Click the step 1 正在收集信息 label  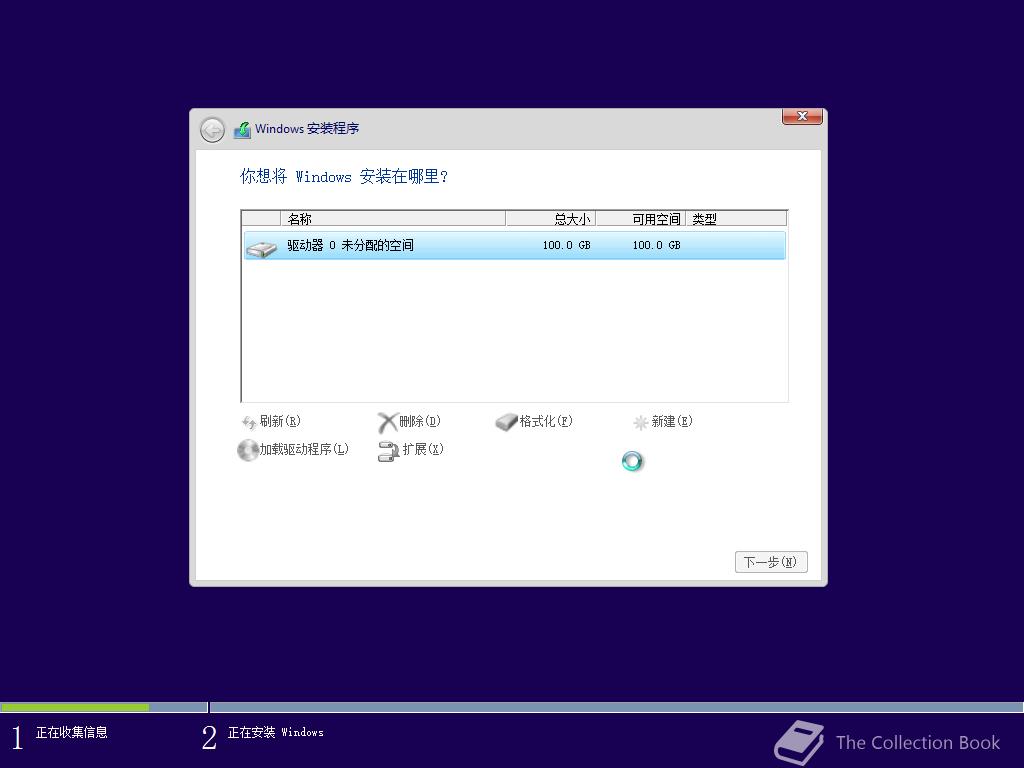tap(71, 733)
